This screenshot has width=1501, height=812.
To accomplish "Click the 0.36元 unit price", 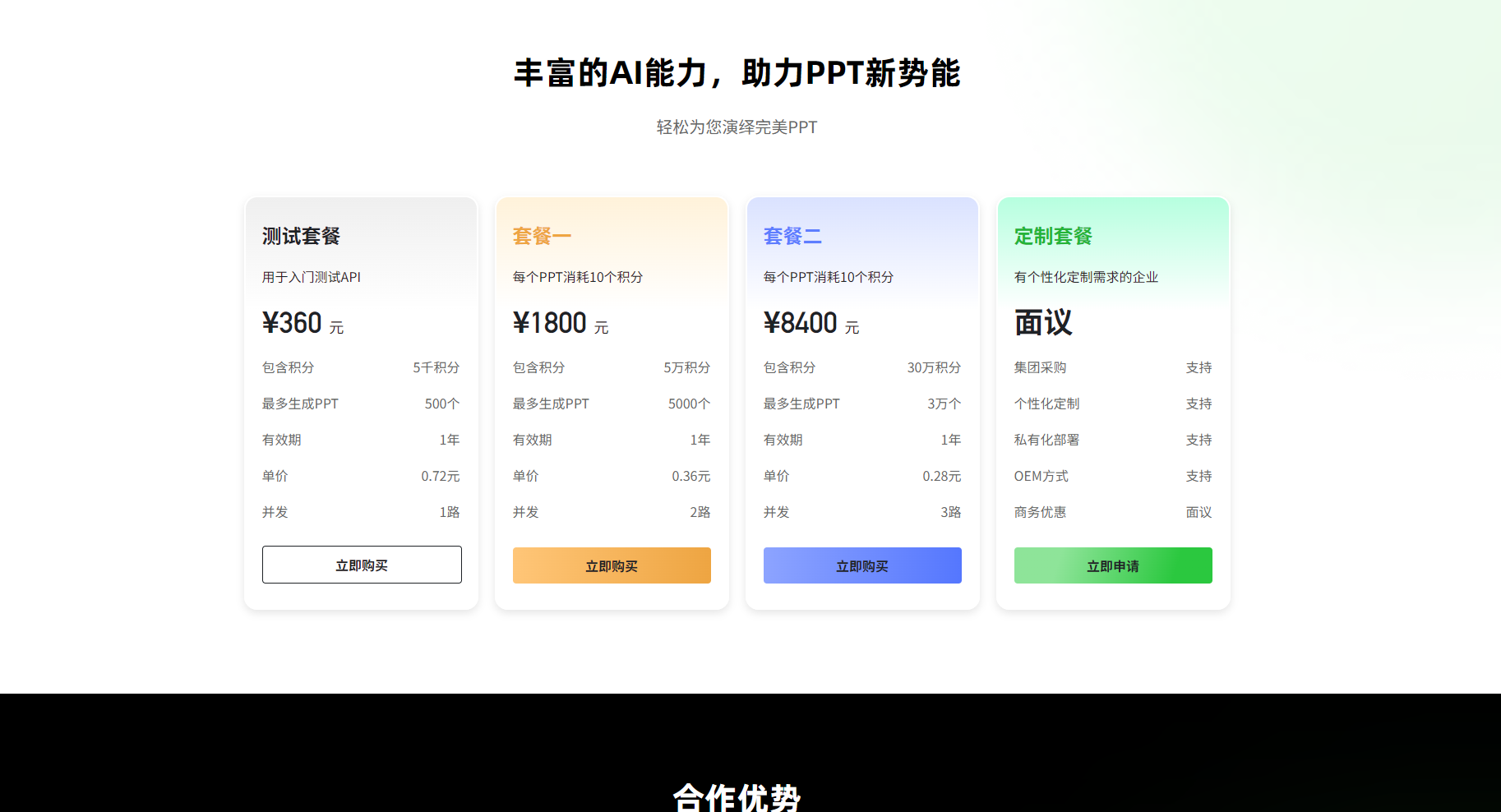I will click(691, 476).
